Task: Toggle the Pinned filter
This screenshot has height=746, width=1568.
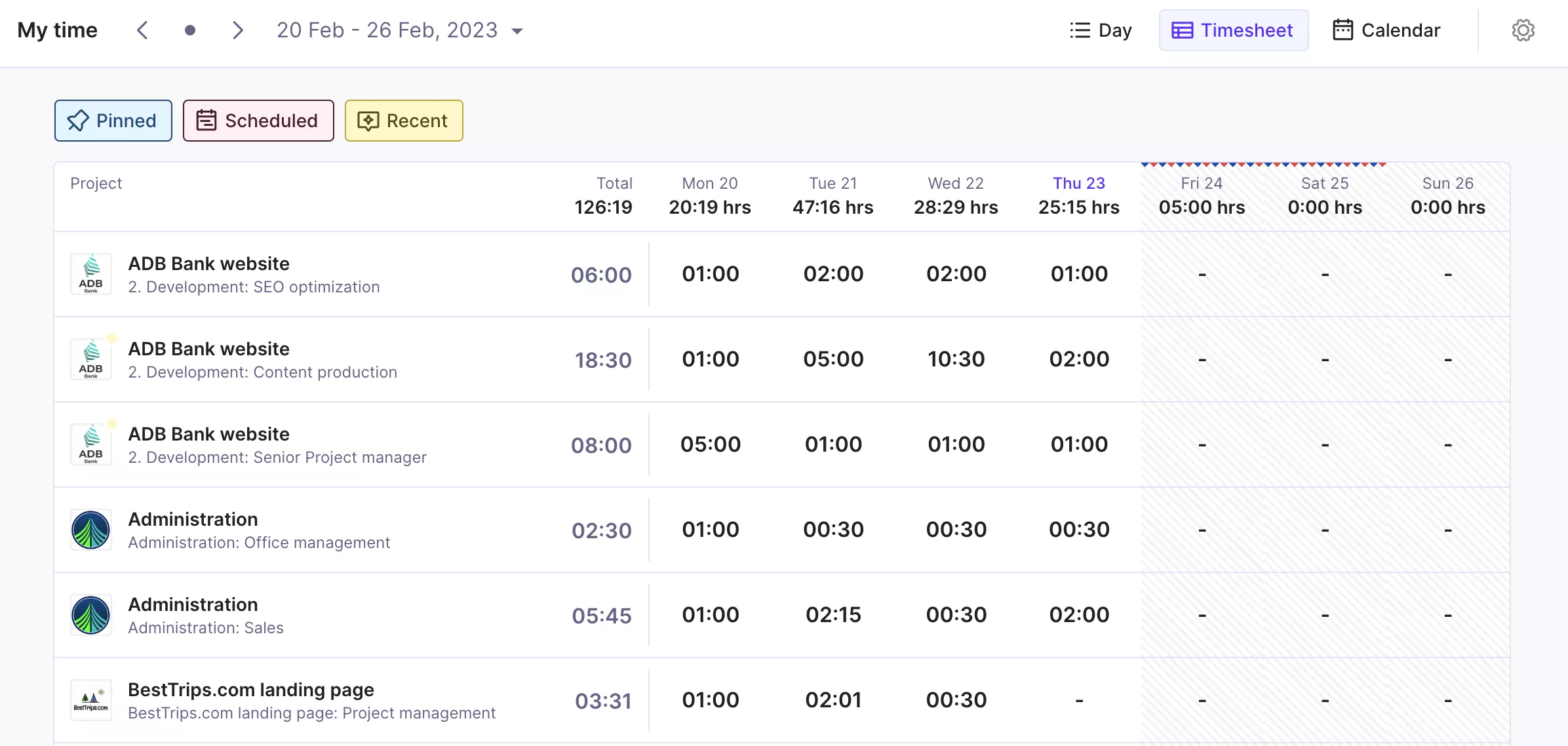Action: [x=113, y=121]
